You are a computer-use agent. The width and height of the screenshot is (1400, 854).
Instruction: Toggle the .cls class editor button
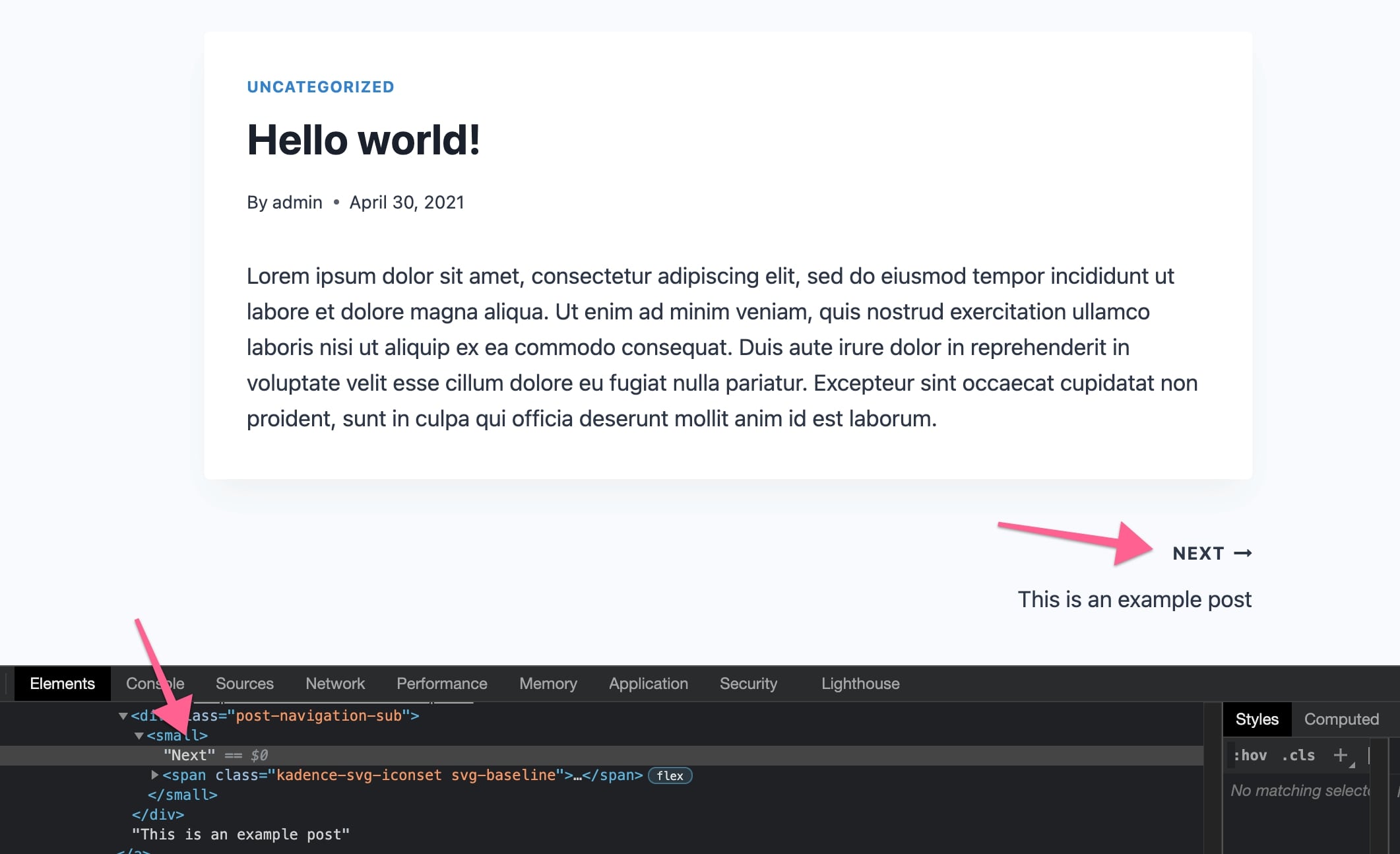(1298, 755)
